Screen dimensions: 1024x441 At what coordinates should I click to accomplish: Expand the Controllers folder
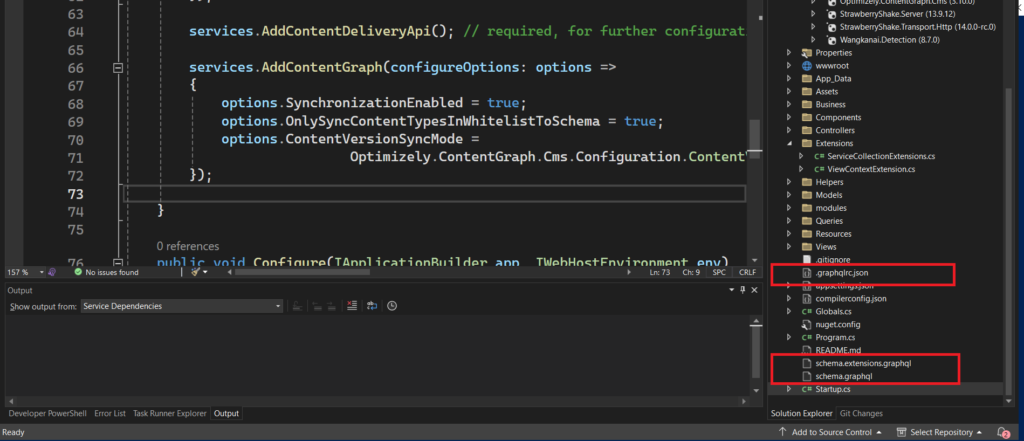click(790, 130)
